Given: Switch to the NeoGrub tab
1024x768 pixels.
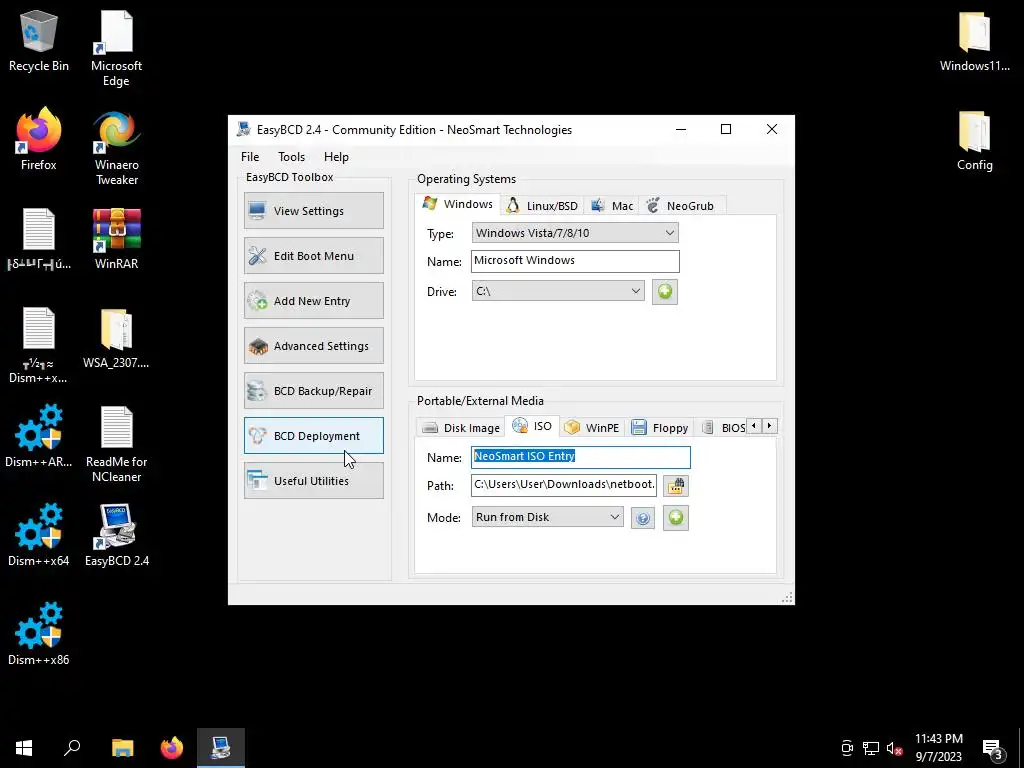Looking at the screenshot, I should click(680, 206).
